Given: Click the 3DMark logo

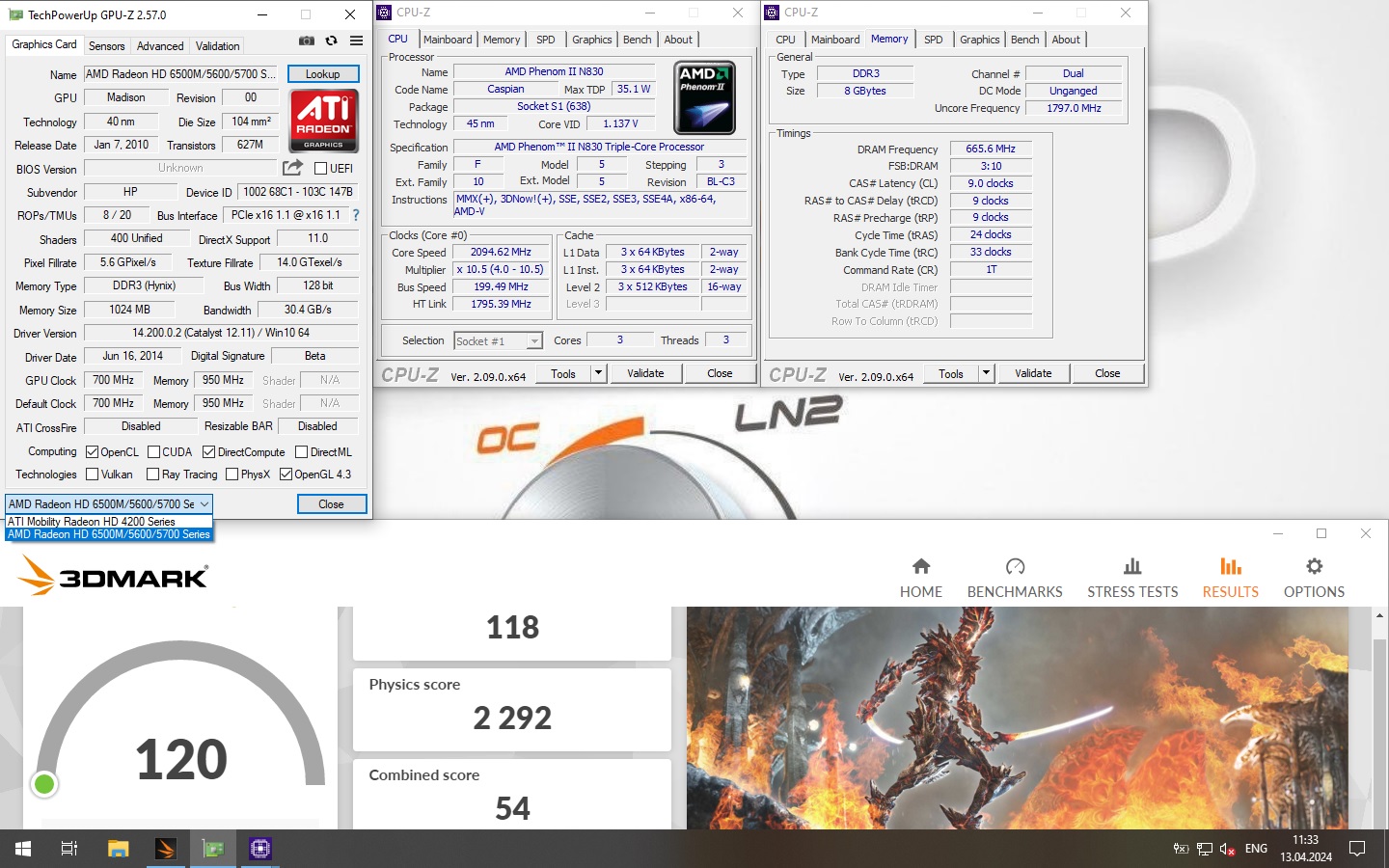Looking at the screenshot, I should (x=113, y=576).
